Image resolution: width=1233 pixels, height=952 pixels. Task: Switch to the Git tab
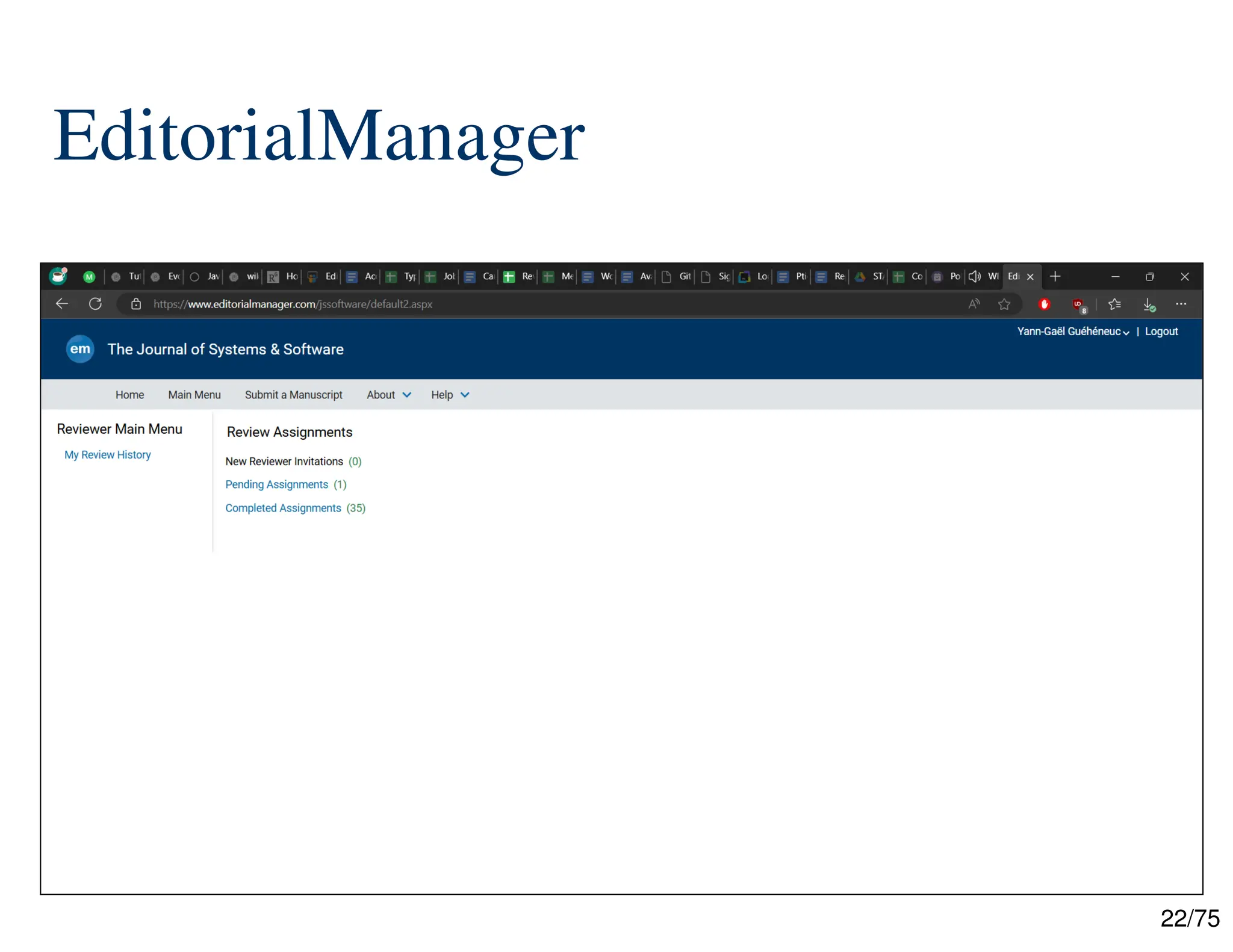676,277
